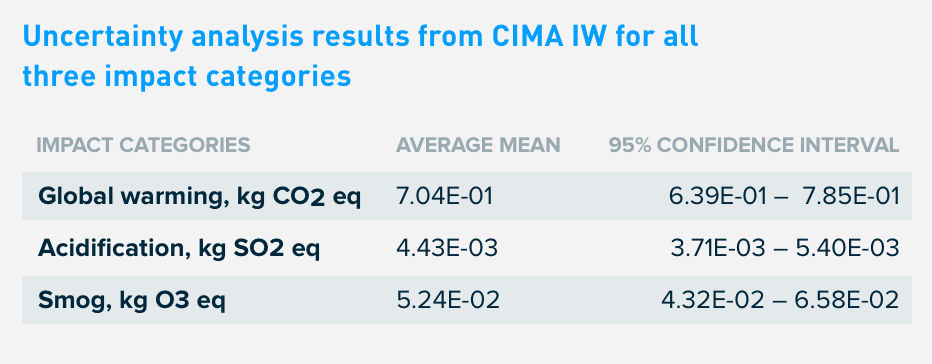Select the Global warming, kg CO2 eq row
Image resolution: width=932 pixels, height=364 pixels.
[x=467, y=196]
